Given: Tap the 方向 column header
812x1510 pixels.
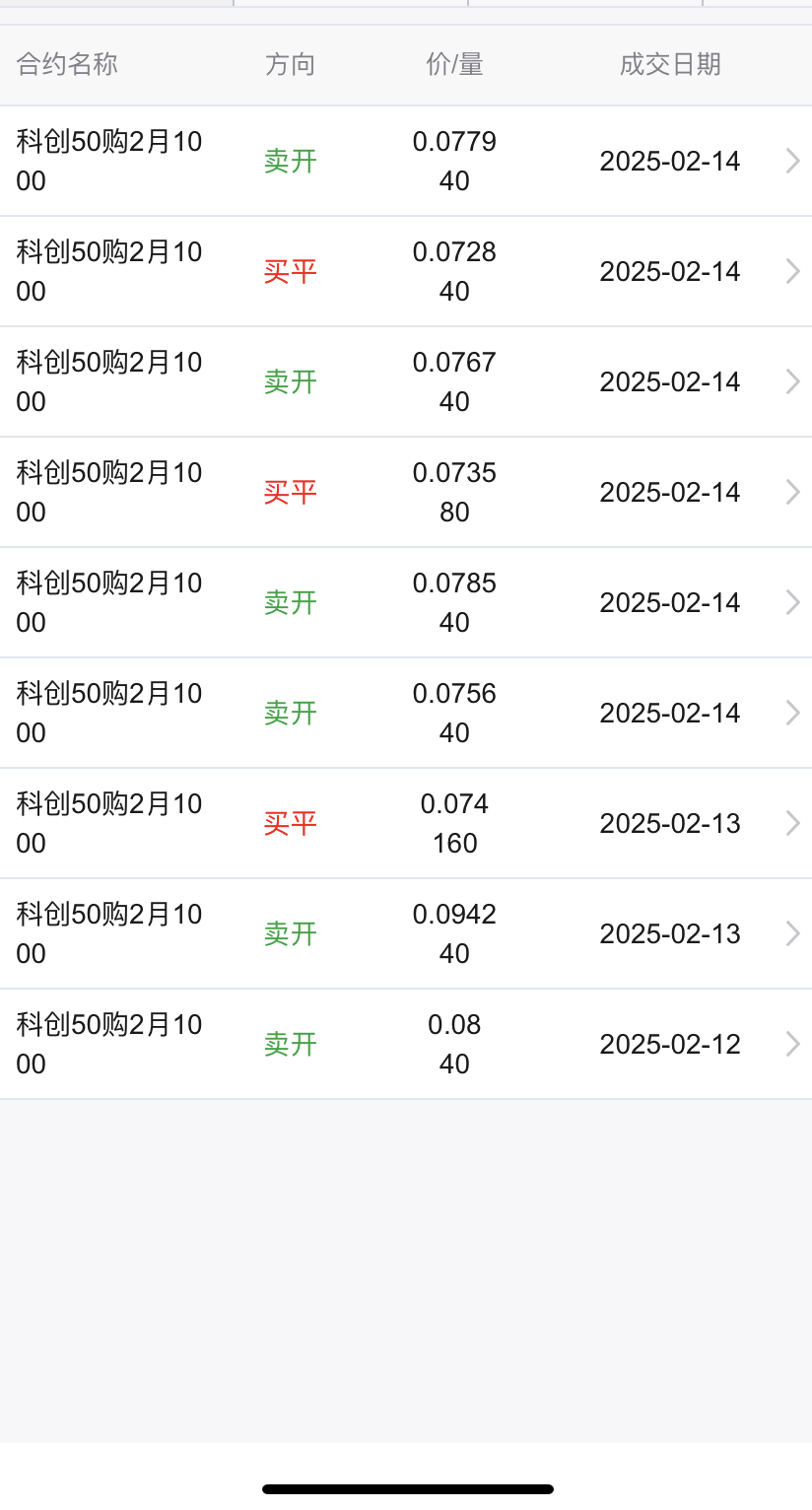Looking at the screenshot, I should (x=290, y=65).
